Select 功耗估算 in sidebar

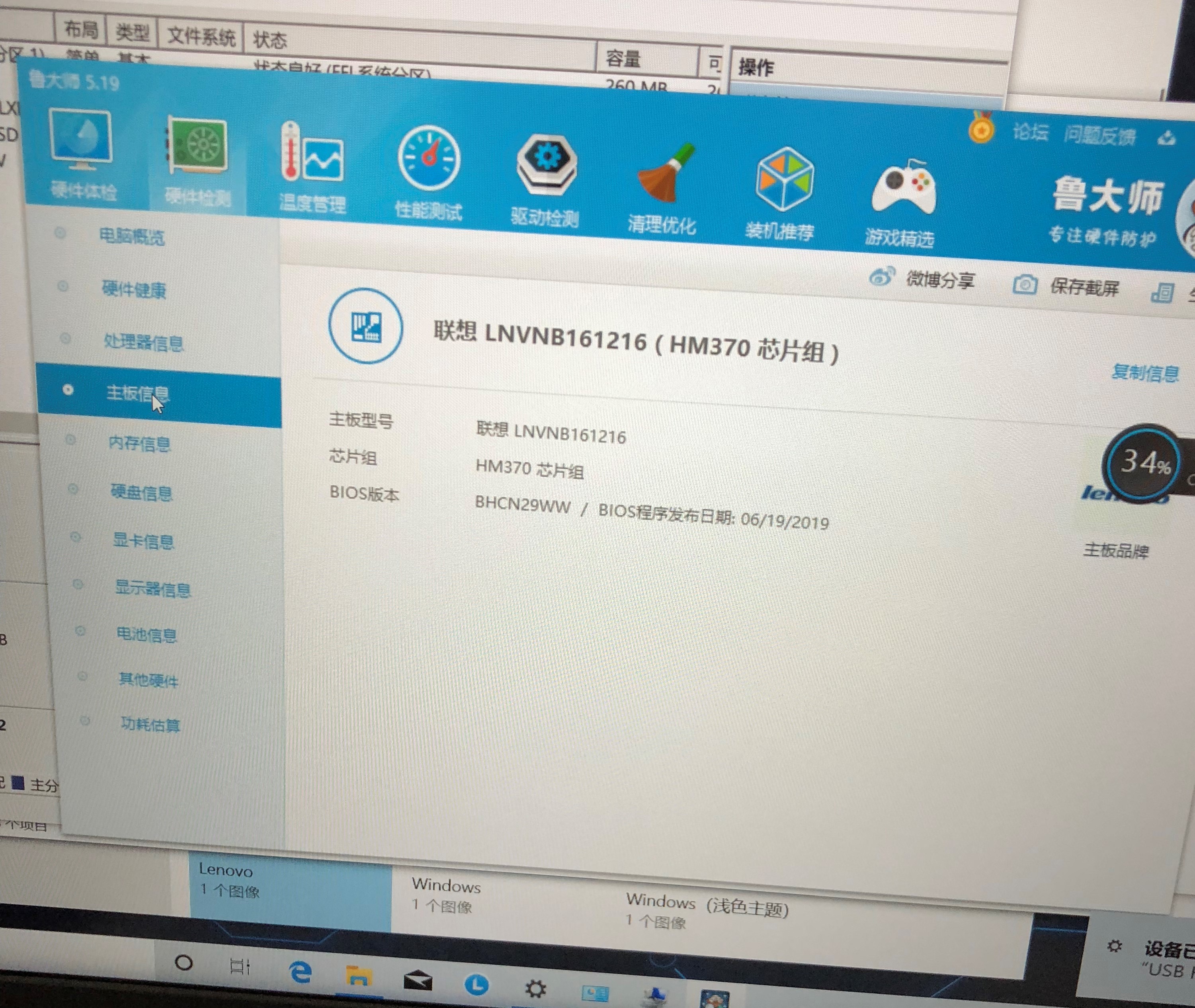tap(150, 725)
